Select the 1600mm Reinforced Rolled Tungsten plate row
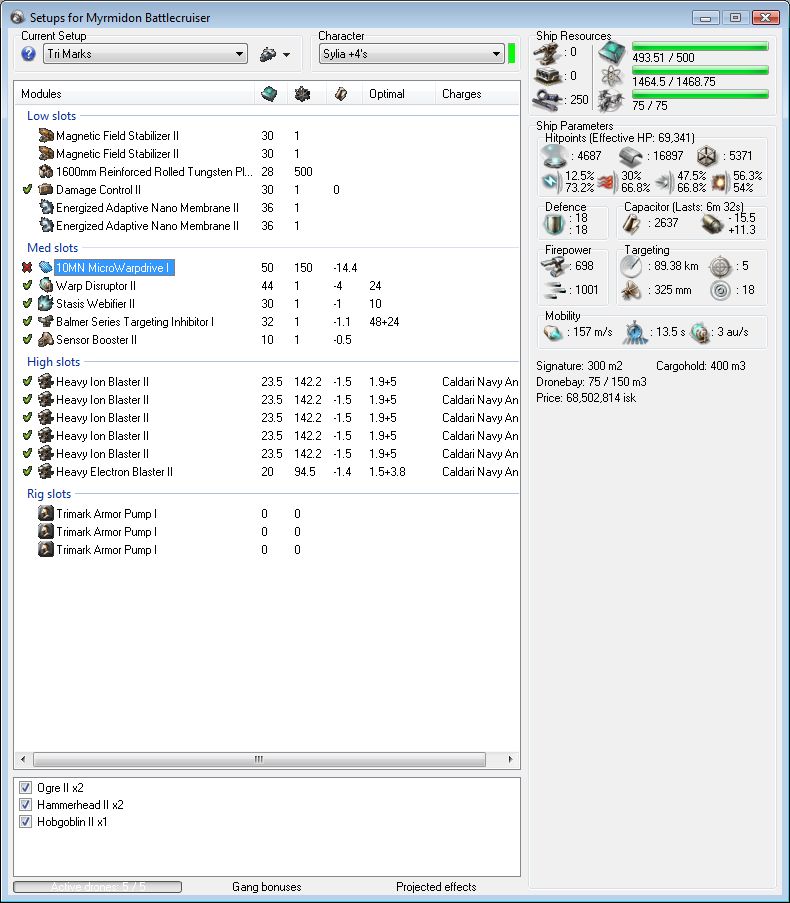Viewport: 790px width, 903px height. (x=267, y=172)
